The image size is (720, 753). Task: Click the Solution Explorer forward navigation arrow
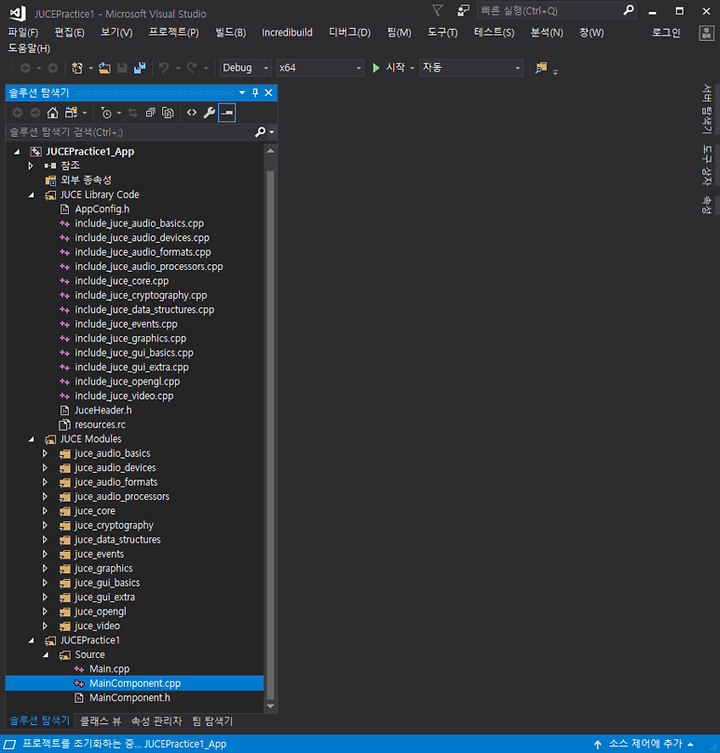35,113
